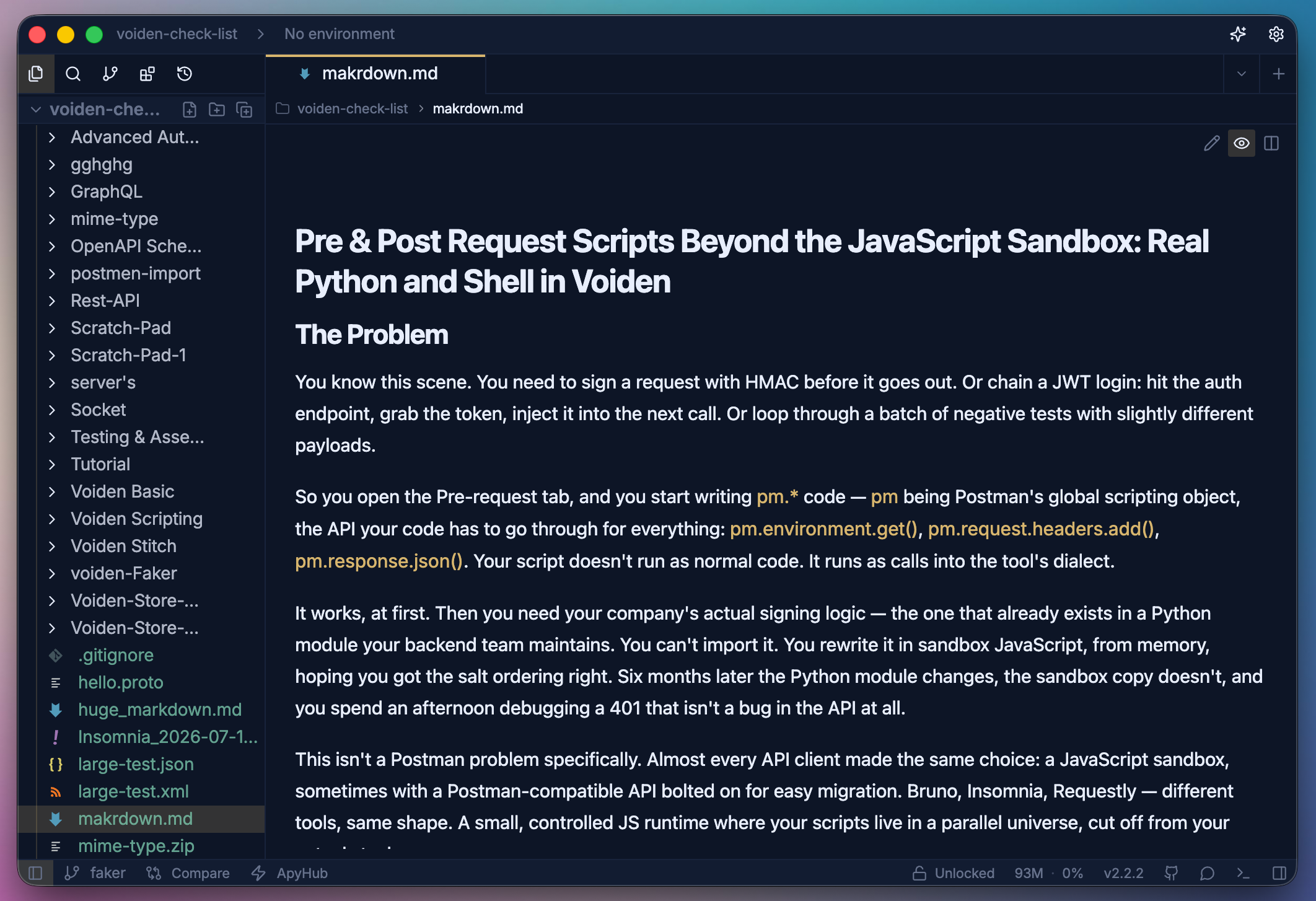
Task: Toggle the split view layout
Action: click(x=1271, y=143)
